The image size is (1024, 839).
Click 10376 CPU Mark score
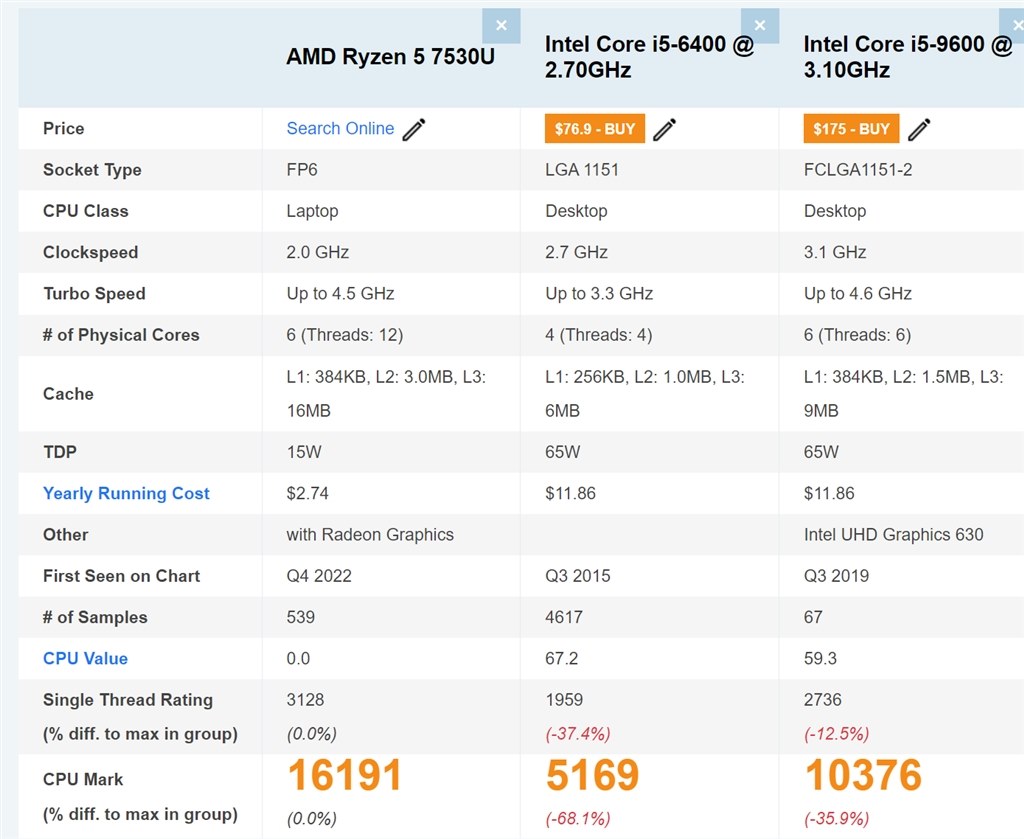coord(863,775)
